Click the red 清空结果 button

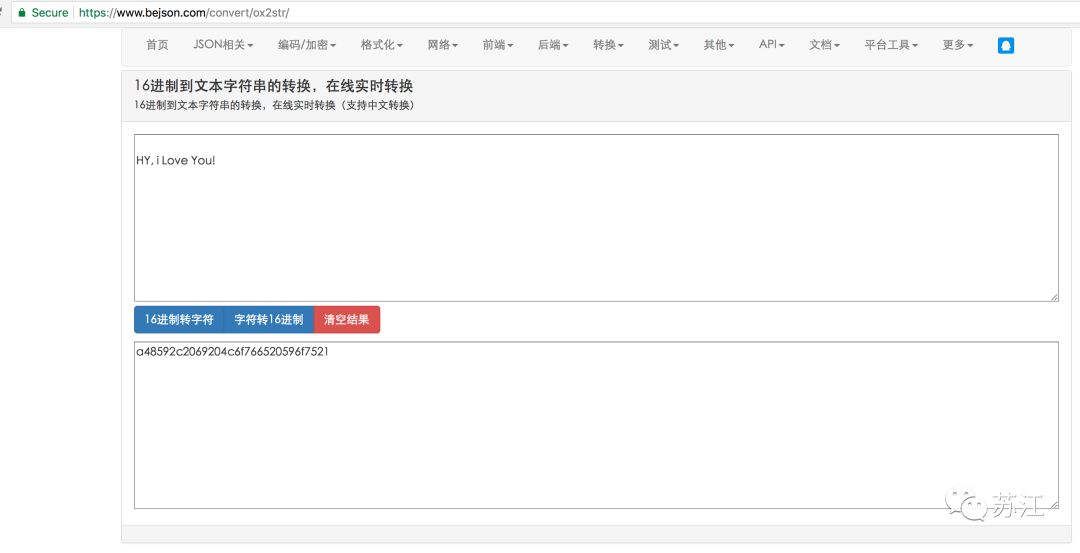(346, 320)
